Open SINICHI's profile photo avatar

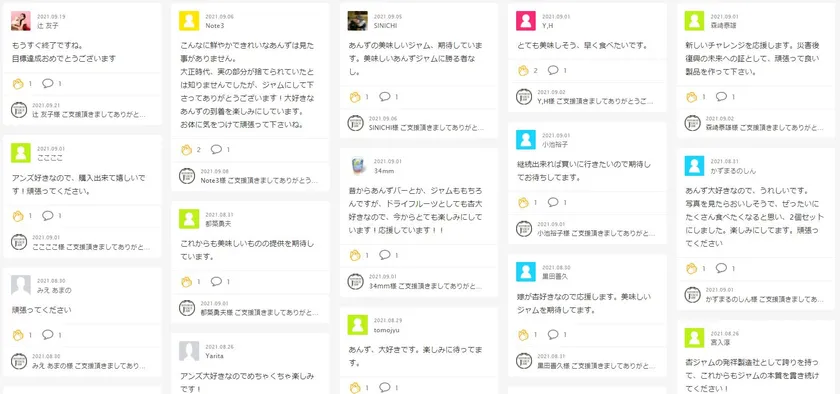[x=357, y=21]
